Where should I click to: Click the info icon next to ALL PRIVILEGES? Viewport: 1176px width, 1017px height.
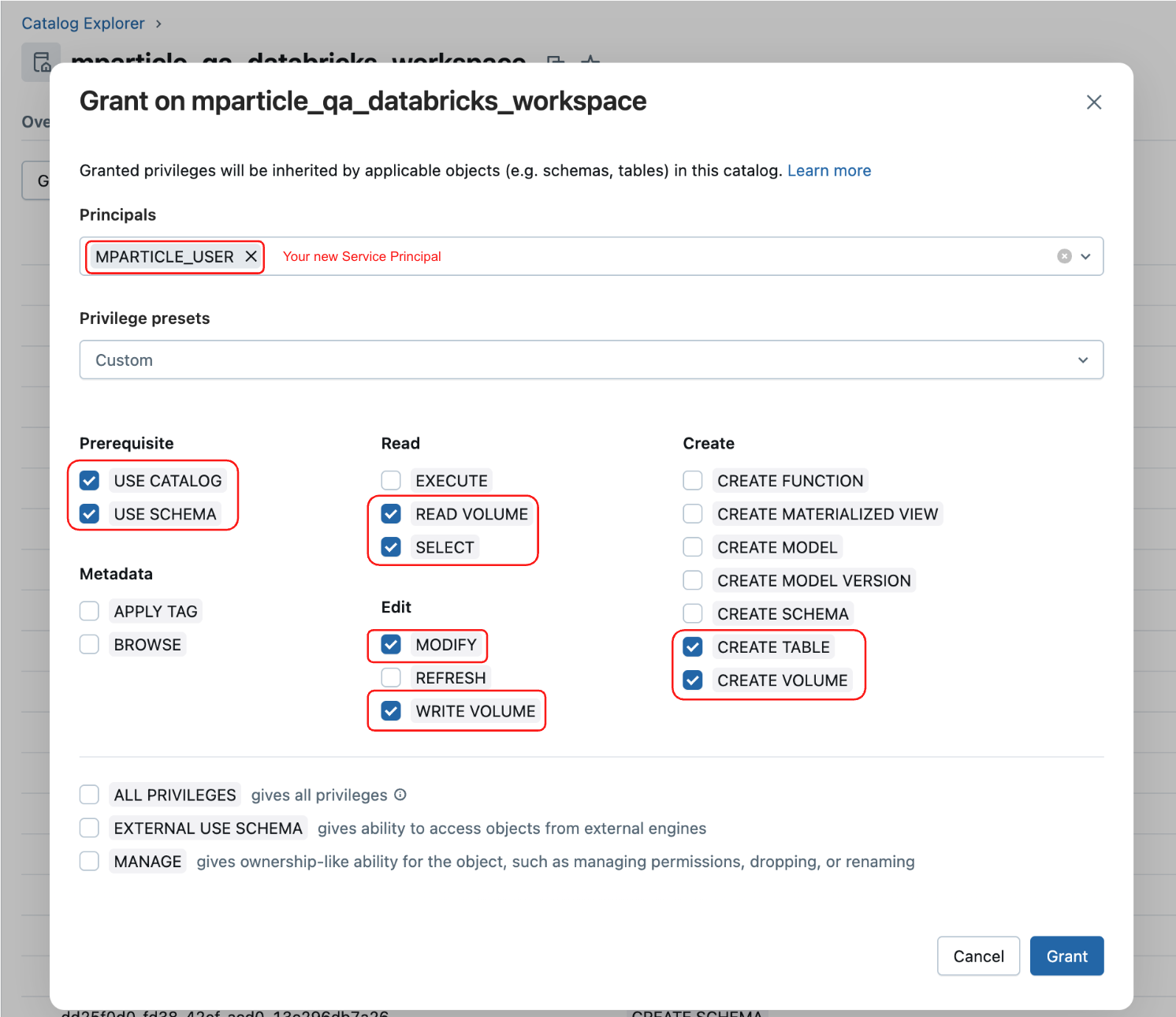point(400,795)
